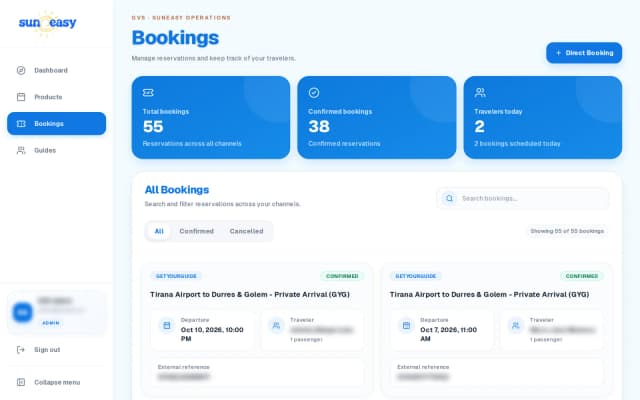640x400 pixels.
Task: Click CONFIRMED status on Oct 10 booking
Action: (342, 276)
